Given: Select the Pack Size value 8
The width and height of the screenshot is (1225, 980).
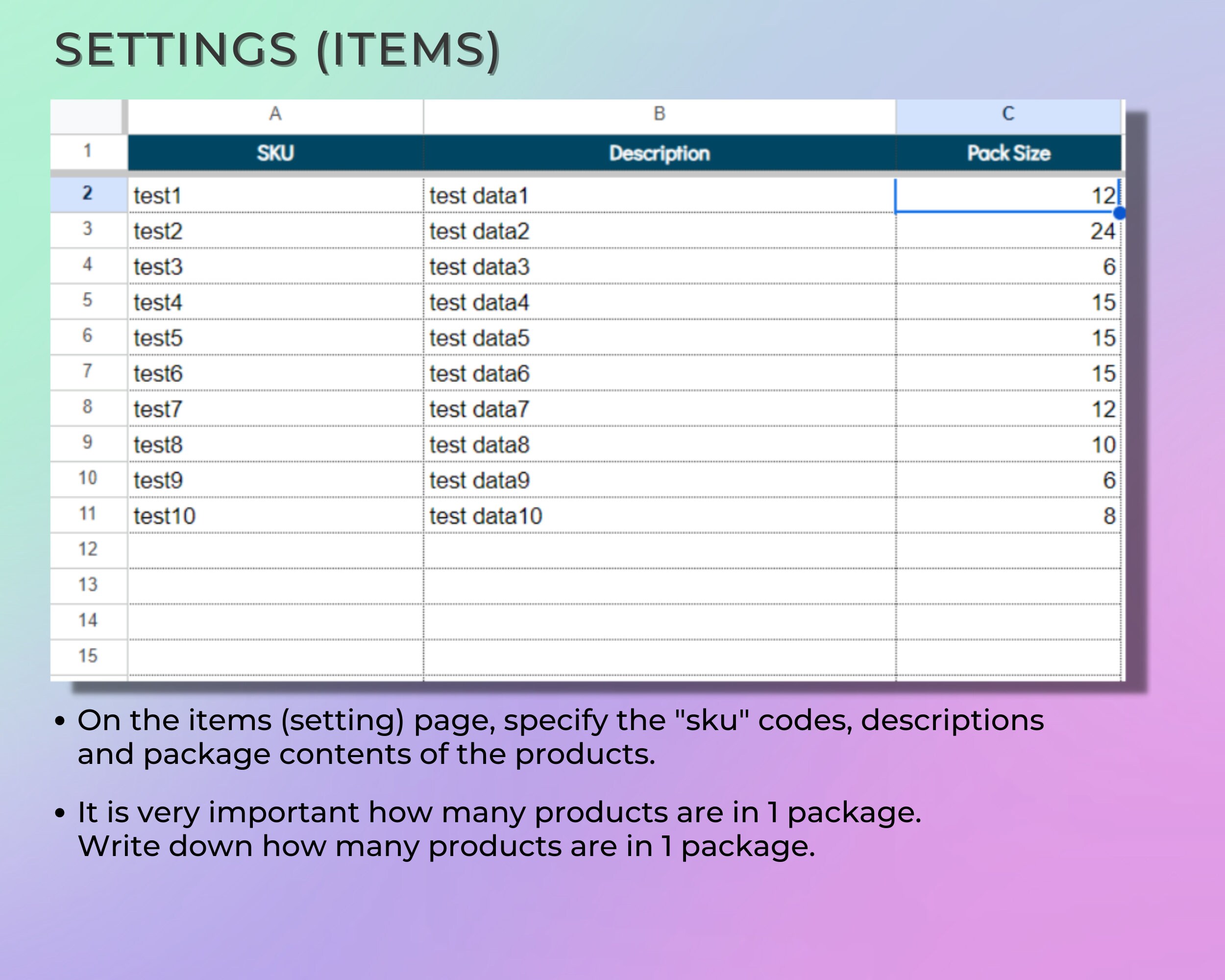Looking at the screenshot, I should point(1008,514).
